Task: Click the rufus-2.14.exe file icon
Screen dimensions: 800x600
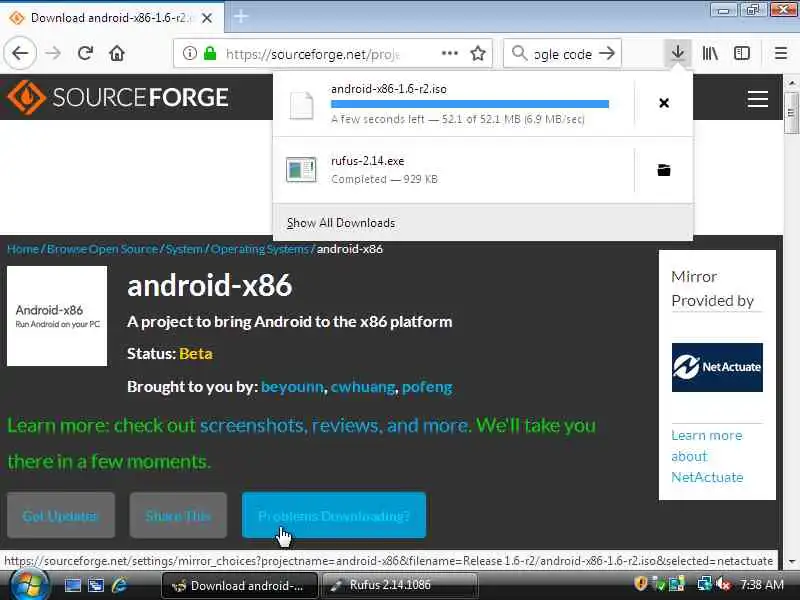Action: click(x=301, y=170)
